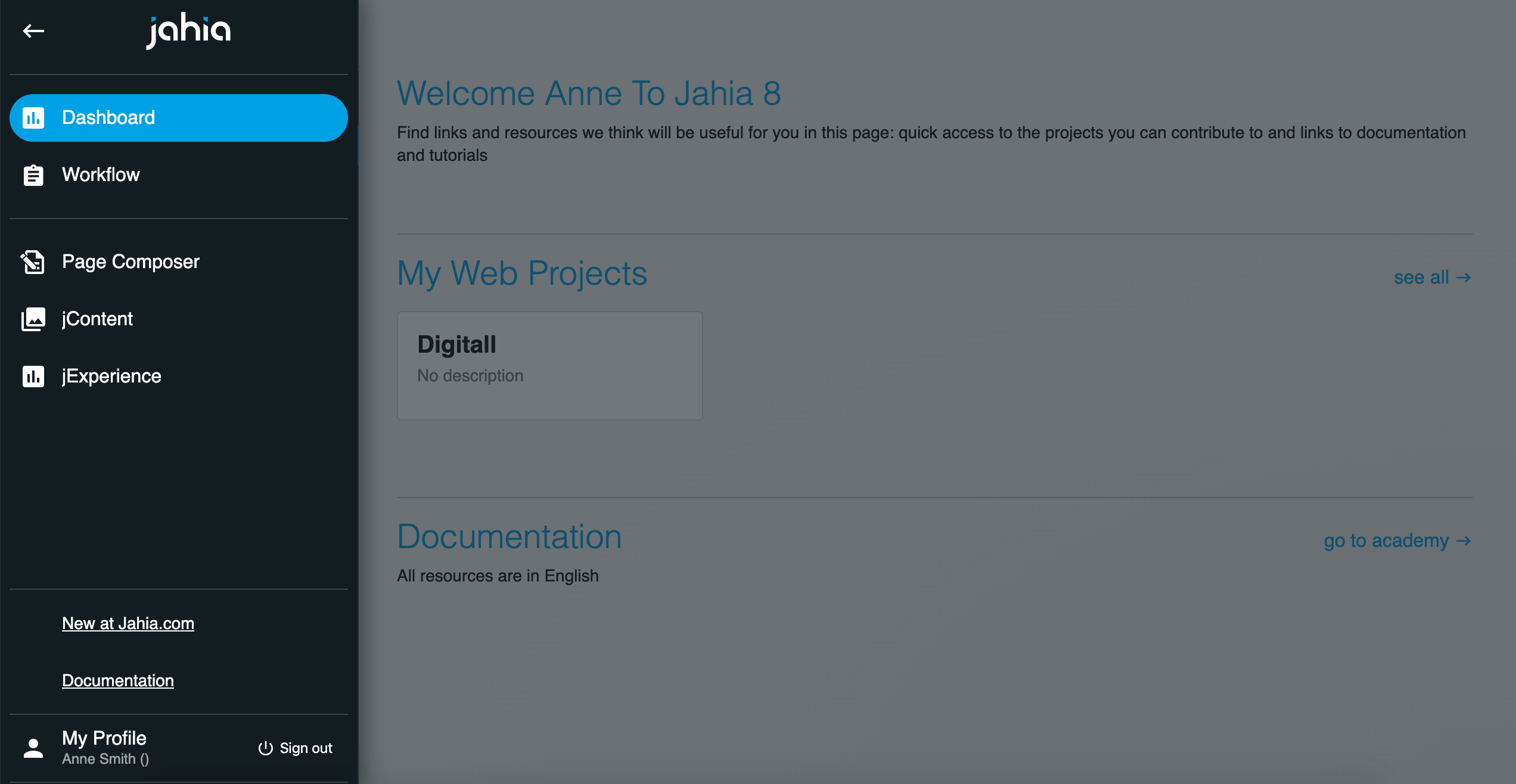This screenshot has width=1516, height=784.
Task: Click the Dashboard bar-chart icon
Action: pos(33,118)
